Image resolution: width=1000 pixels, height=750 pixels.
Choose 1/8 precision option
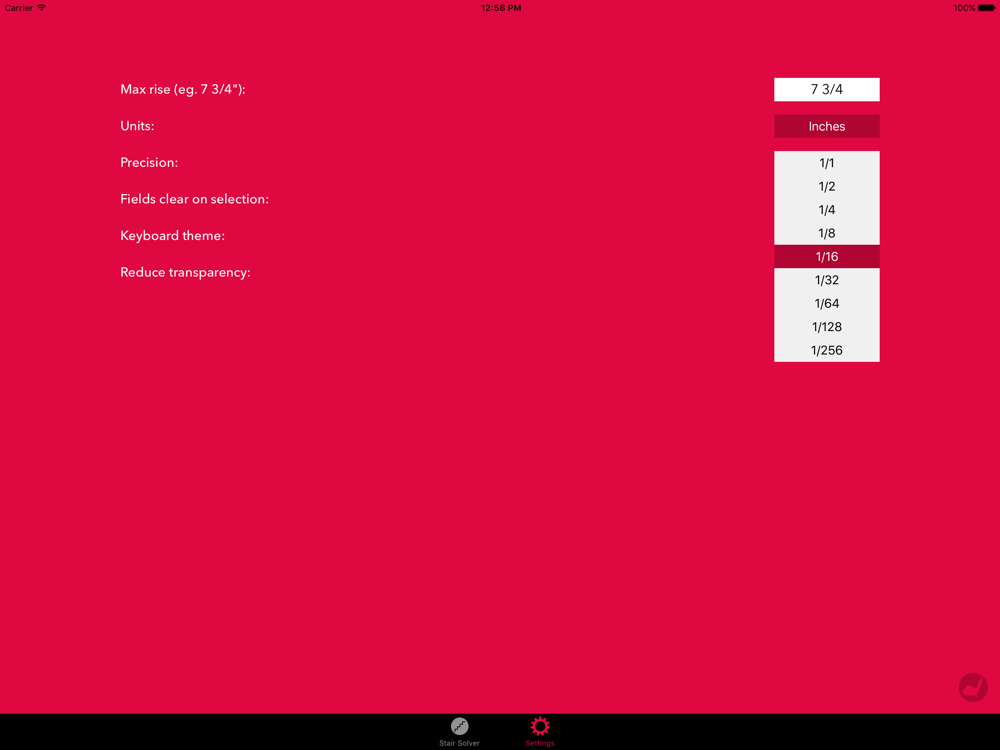pos(827,233)
